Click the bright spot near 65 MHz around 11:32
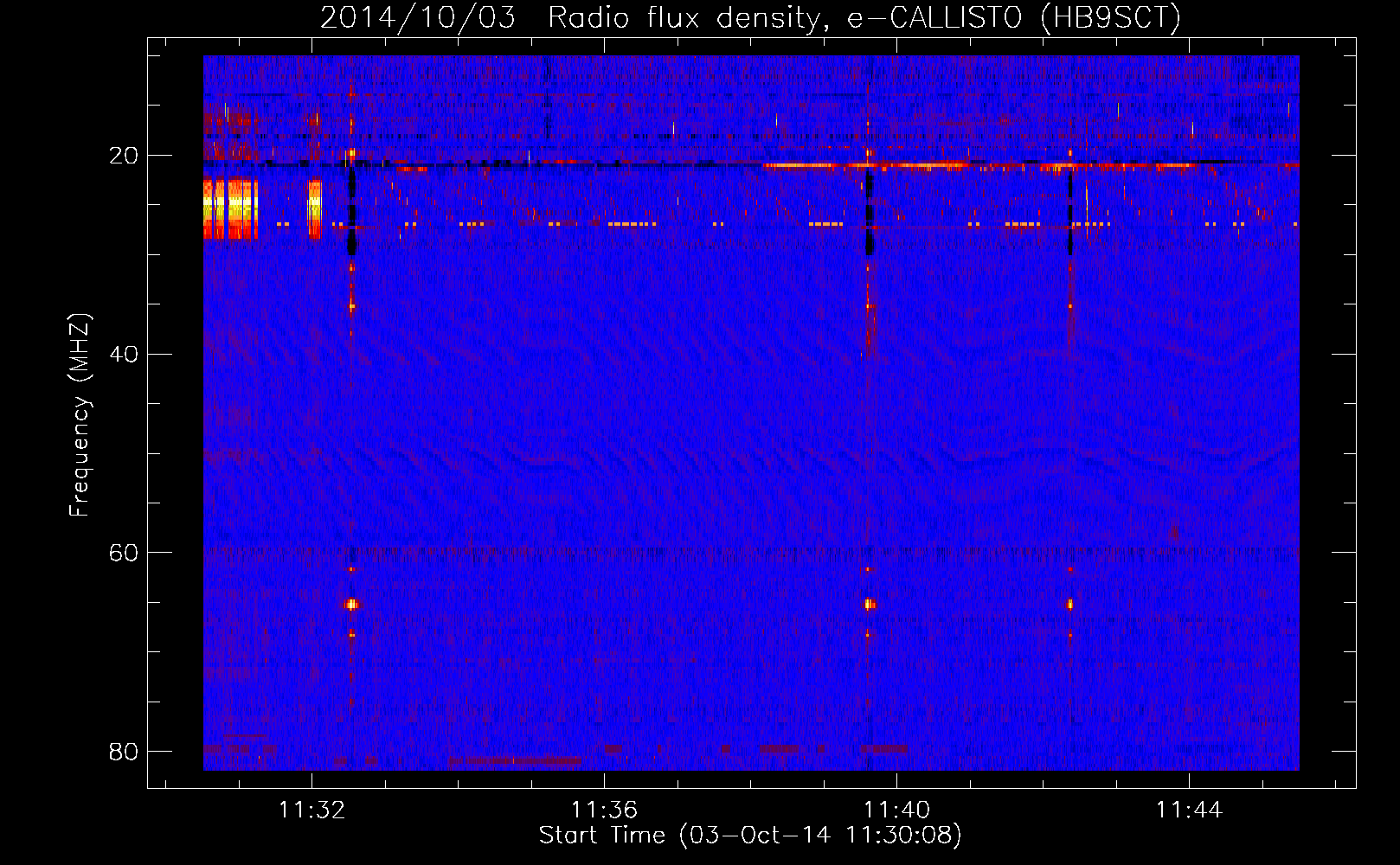 pyautogui.click(x=351, y=605)
